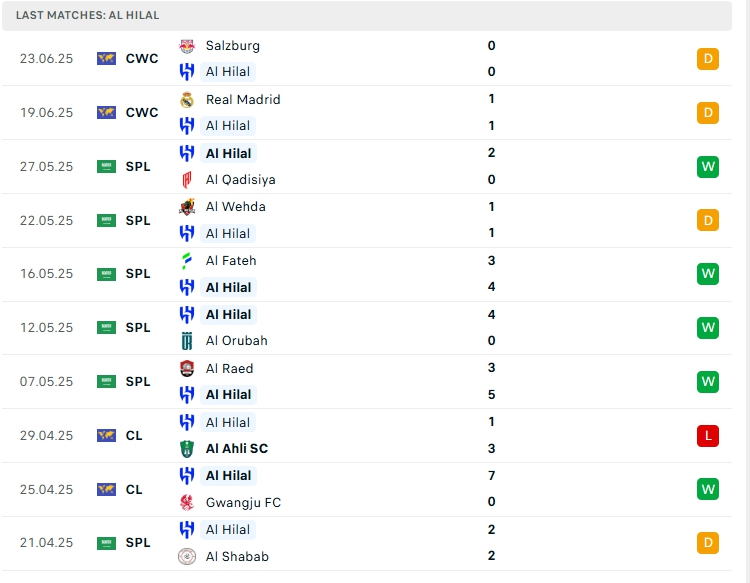This screenshot has width=750, height=583.
Task: Open the Al Ahli SC team link
Action: point(237,449)
